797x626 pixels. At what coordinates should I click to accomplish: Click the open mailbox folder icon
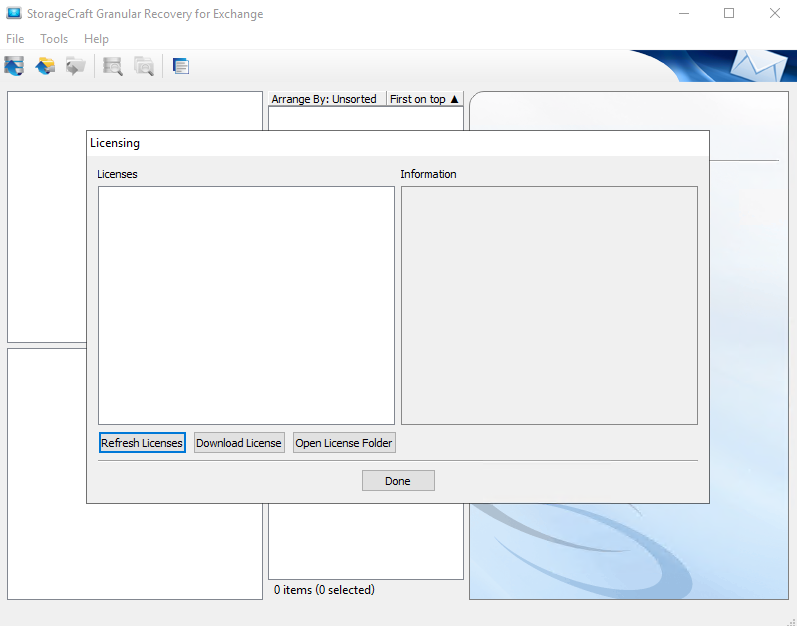45,67
